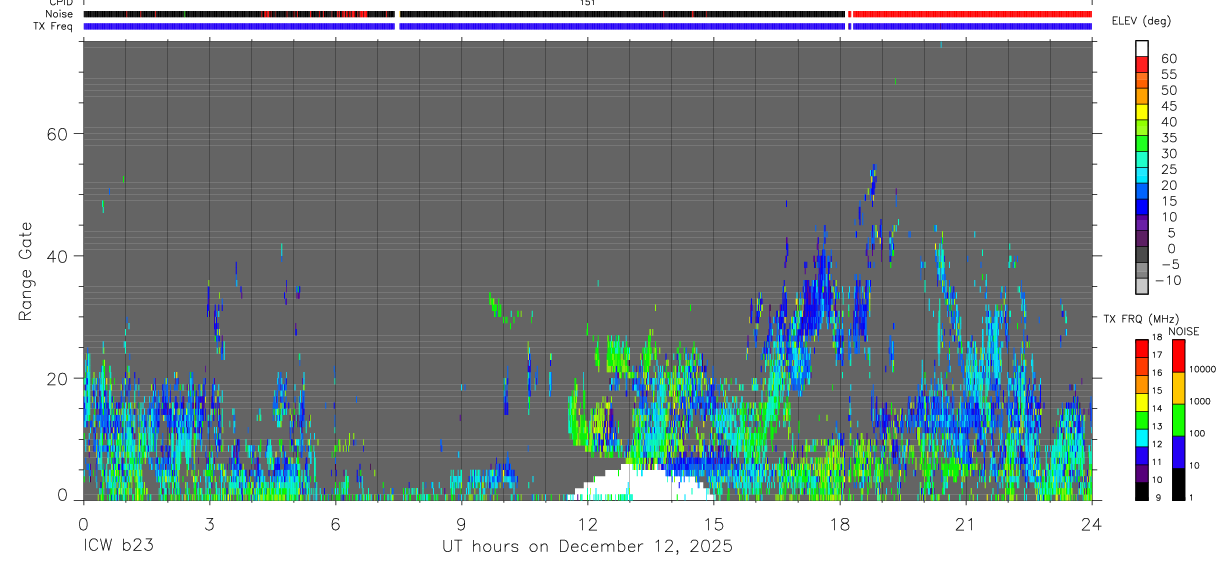Click the 'TX Freq' row label at top

tap(53, 26)
